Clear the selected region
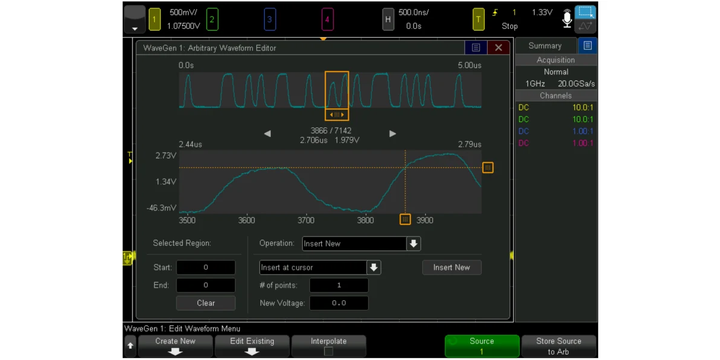Viewport: 720px width, 360px height. click(x=206, y=303)
